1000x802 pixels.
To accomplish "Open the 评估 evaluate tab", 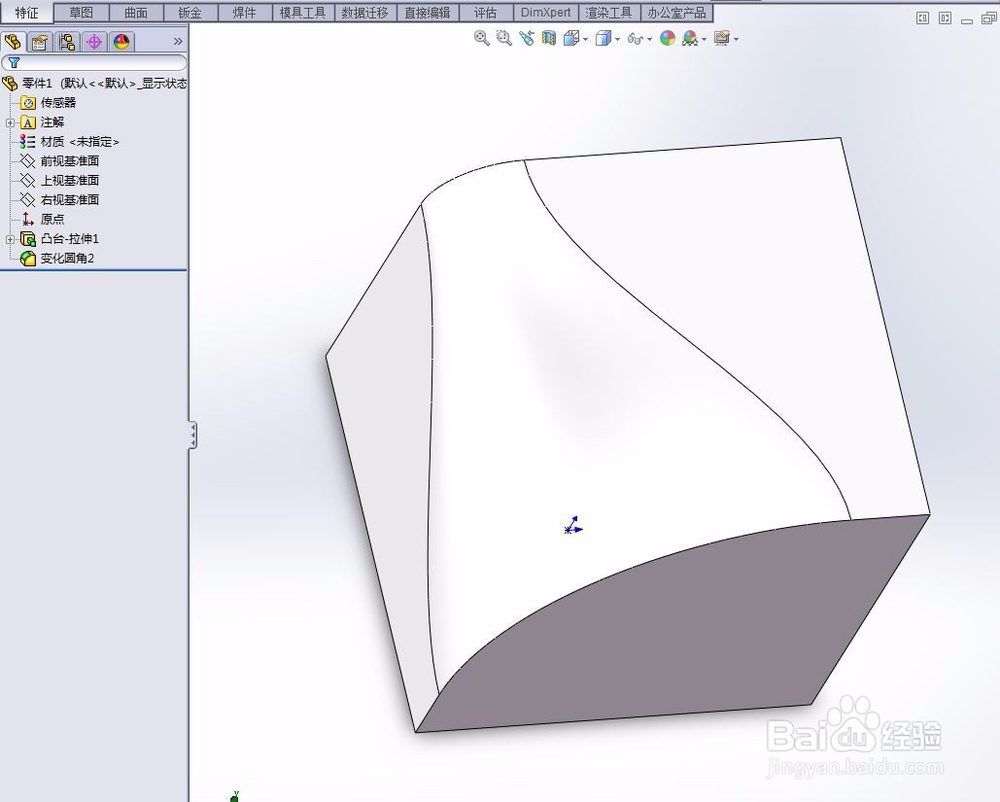I will [x=485, y=12].
